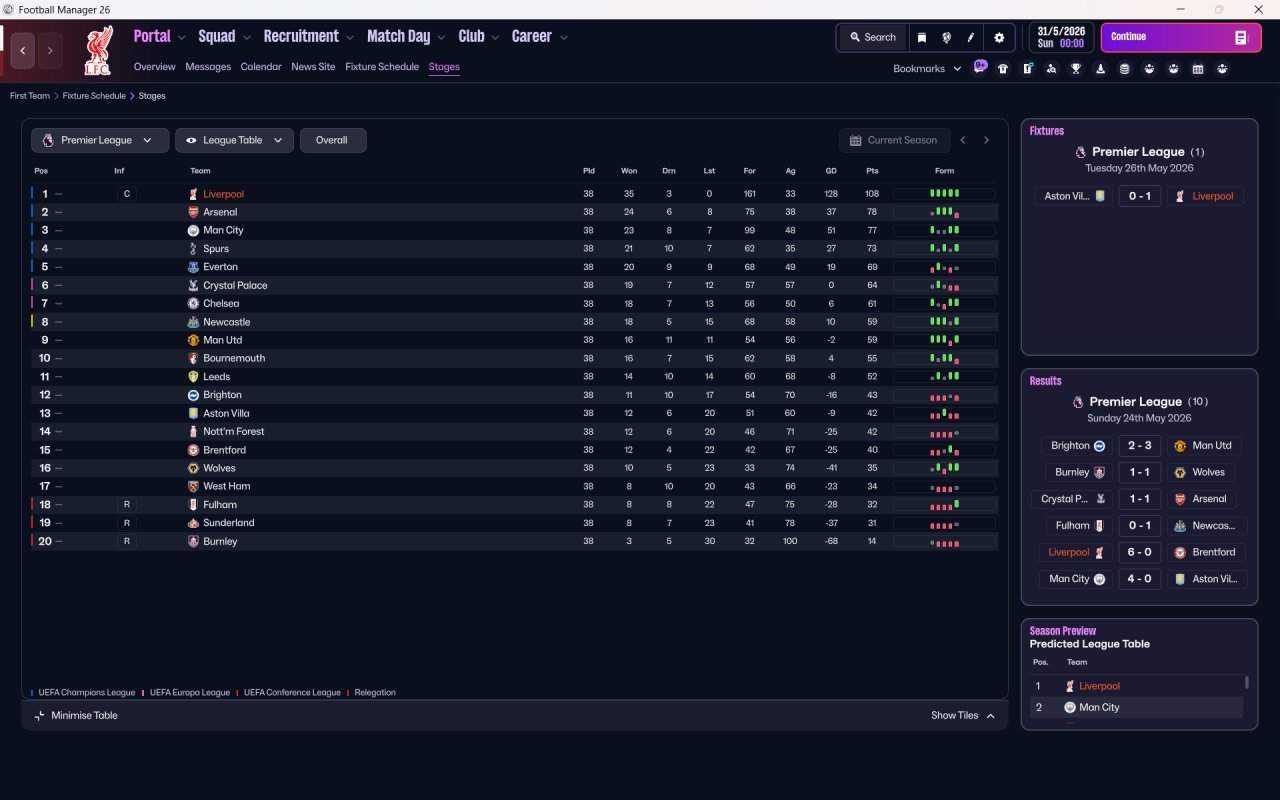Image resolution: width=1280 pixels, height=800 pixels.
Task: Open the bookmark icon beside Search
Action: coord(922,37)
